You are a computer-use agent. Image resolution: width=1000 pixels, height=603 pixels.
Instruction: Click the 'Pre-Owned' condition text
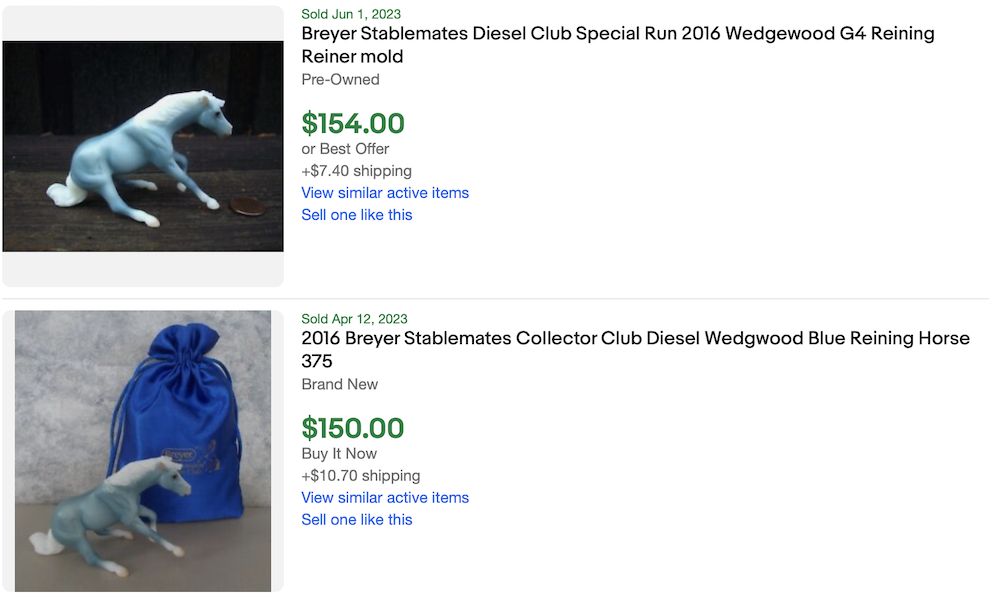[340, 80]
